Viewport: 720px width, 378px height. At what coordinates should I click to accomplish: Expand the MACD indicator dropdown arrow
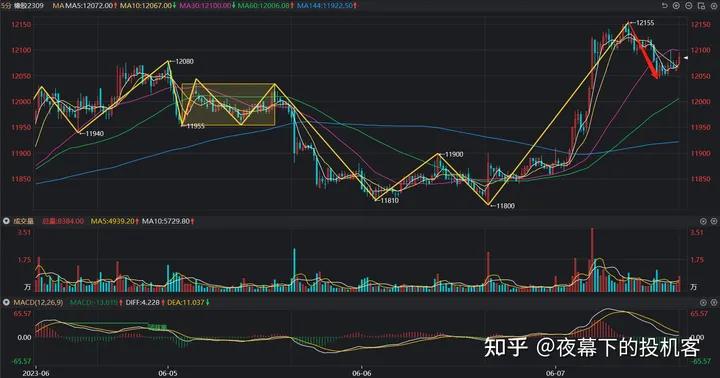pos(6,302)
